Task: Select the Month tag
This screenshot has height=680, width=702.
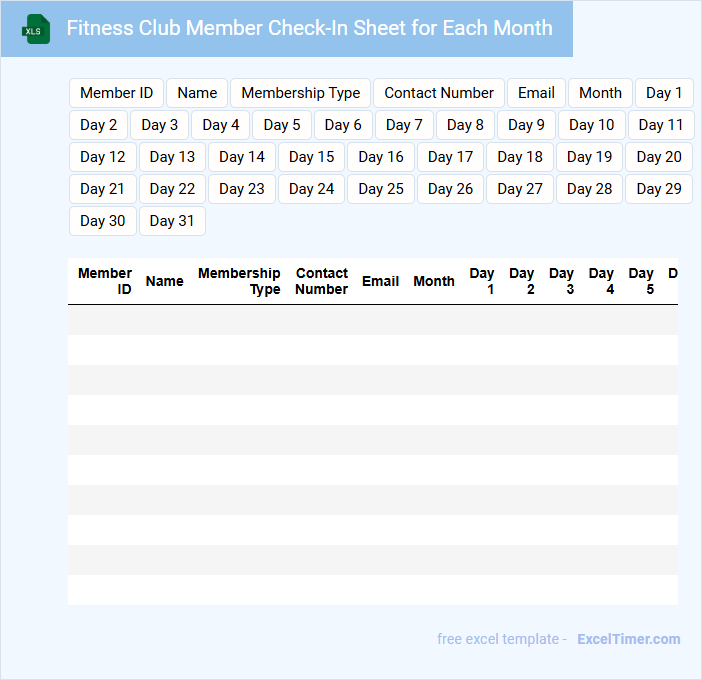Action: coord(600,93)
